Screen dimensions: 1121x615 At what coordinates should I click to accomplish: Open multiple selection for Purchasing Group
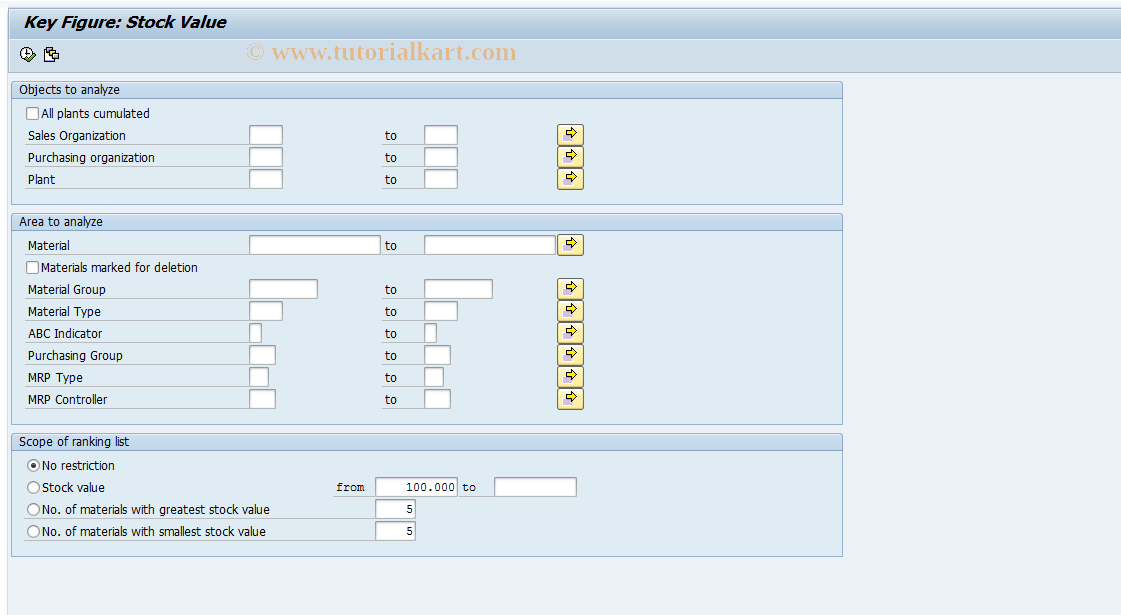570,354
